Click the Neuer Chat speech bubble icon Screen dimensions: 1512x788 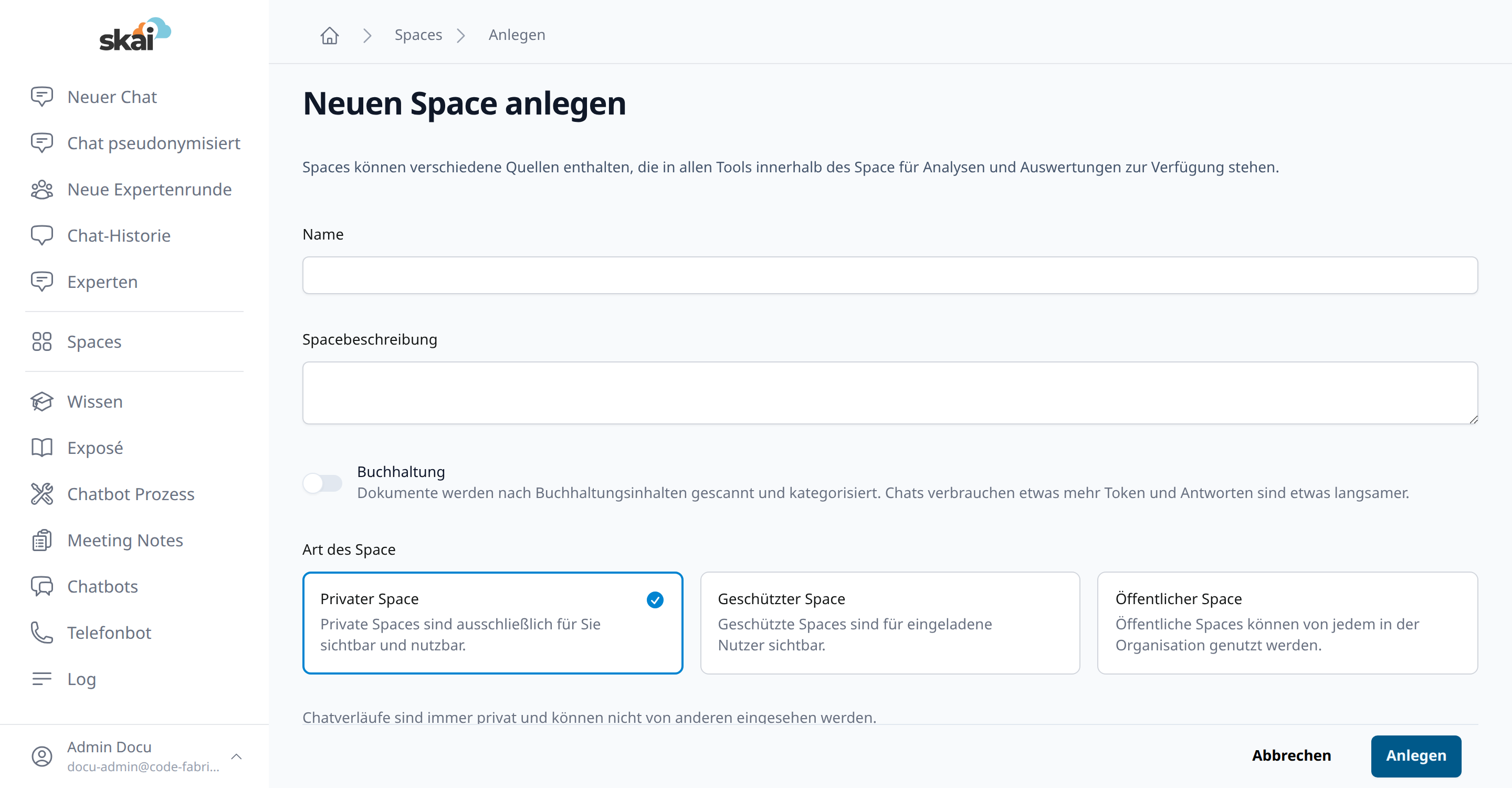click(x=41, y=97)
